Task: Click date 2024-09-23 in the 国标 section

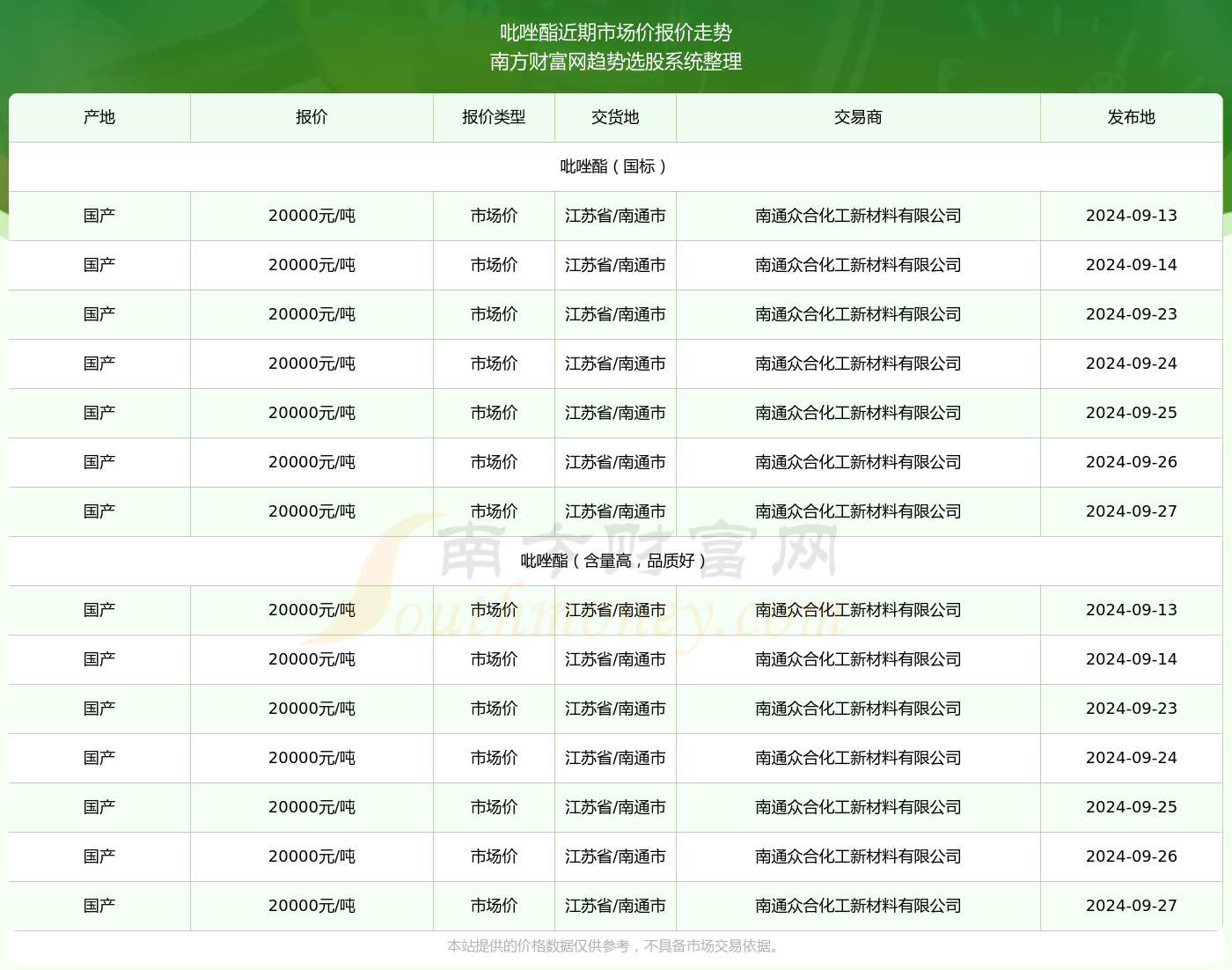Action: [x=1131, y=314]
